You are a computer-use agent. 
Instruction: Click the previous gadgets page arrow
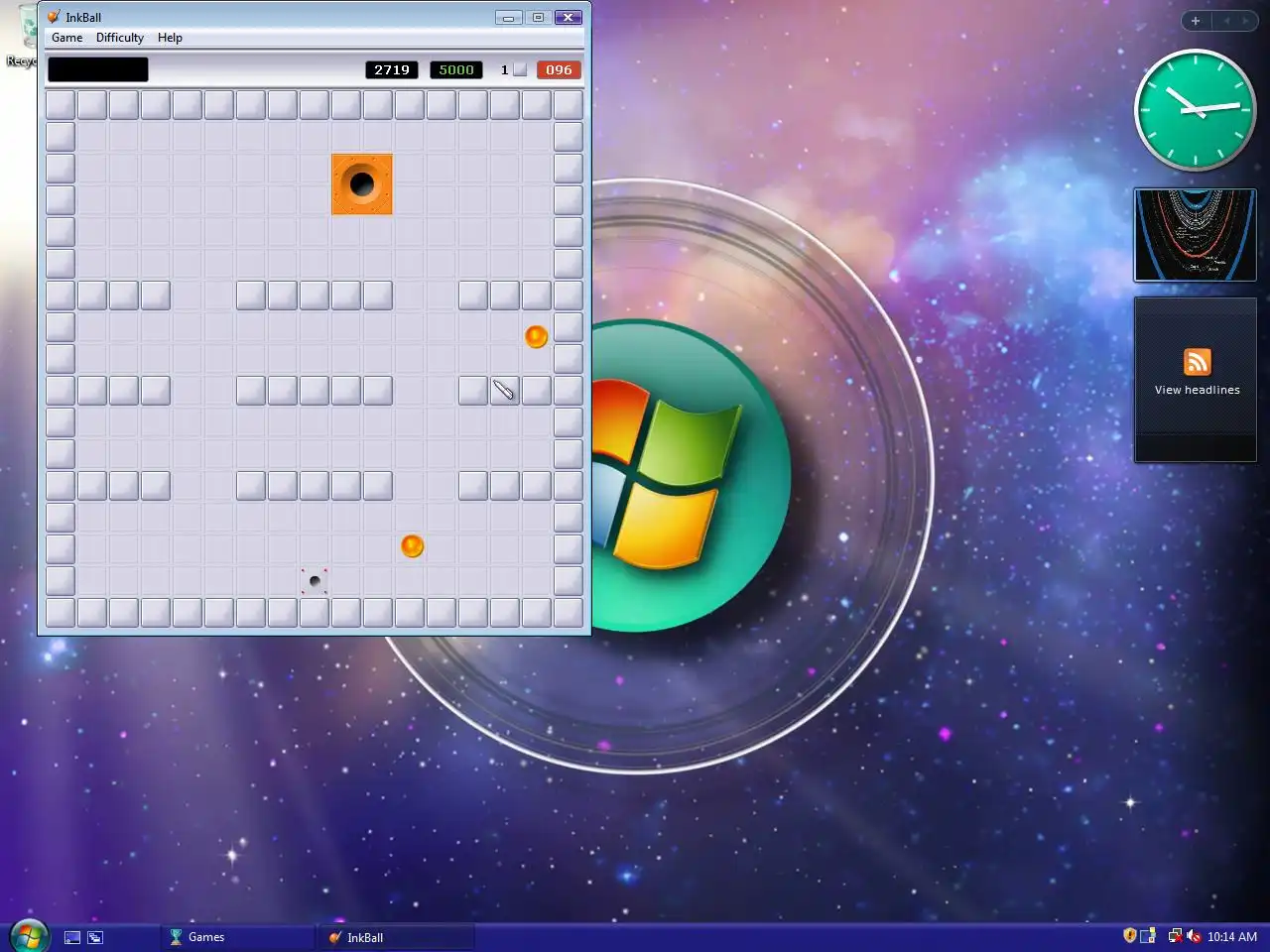coord(1226,21)
